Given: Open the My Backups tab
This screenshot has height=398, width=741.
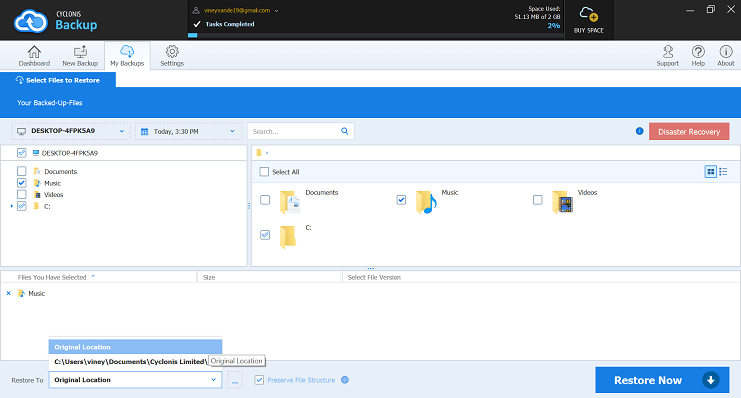Looking at the screenshot, I should 127,56.
